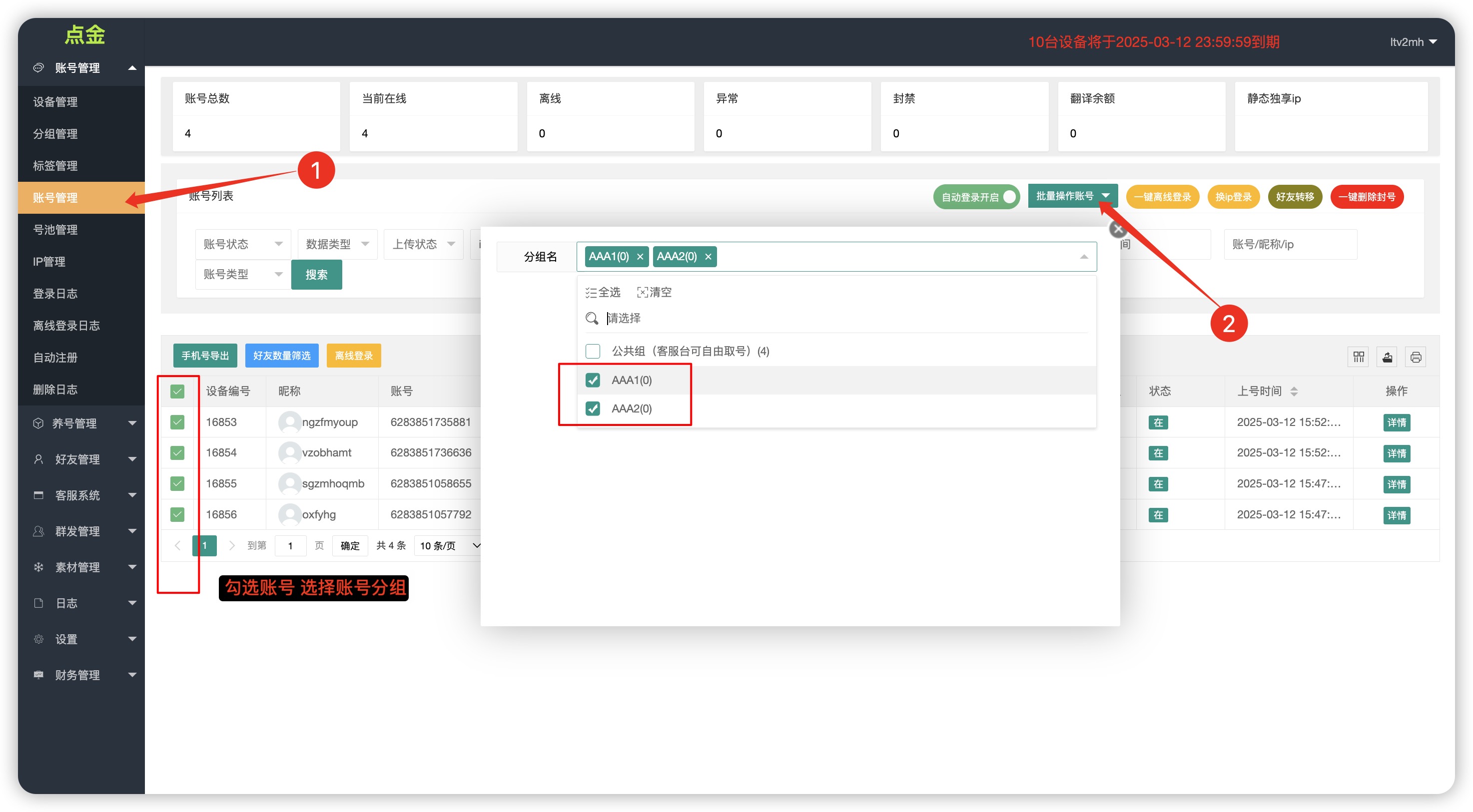Click the 全选 select-all icon
Image resolution: width=1473 pixels, height=812 pixels.
click(591, 293)
